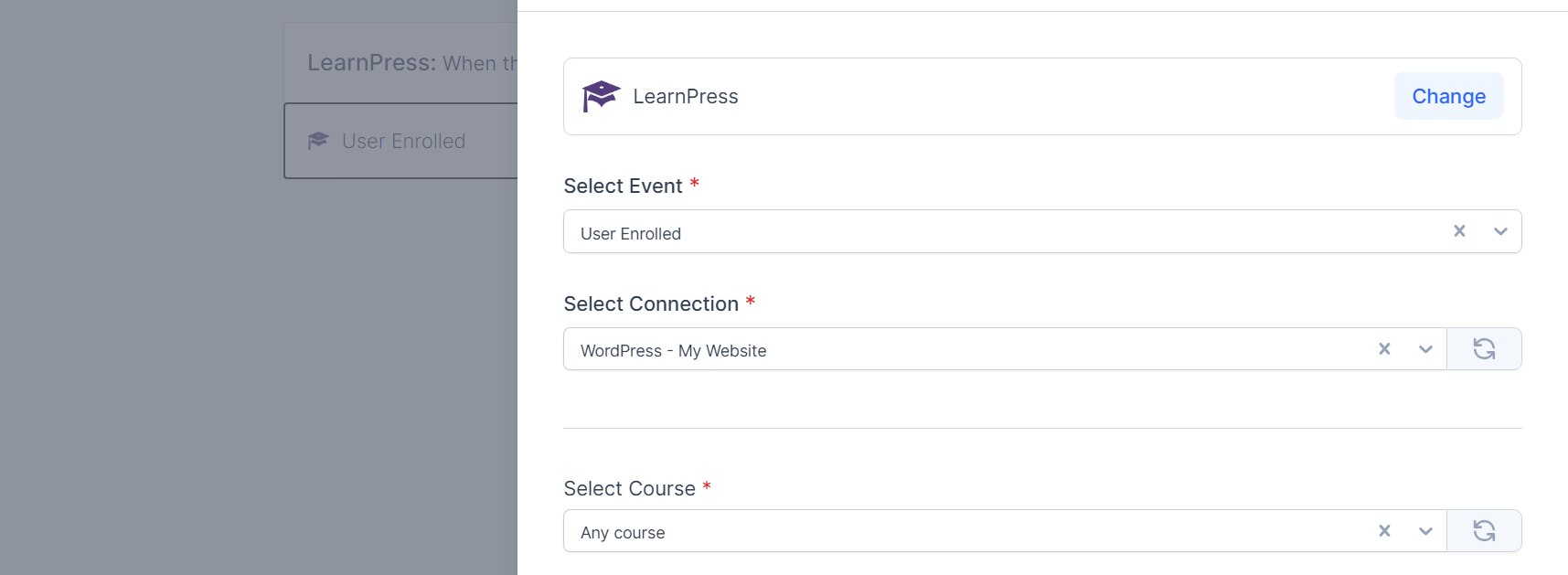Click the Change button

(x=1448, y=96)
